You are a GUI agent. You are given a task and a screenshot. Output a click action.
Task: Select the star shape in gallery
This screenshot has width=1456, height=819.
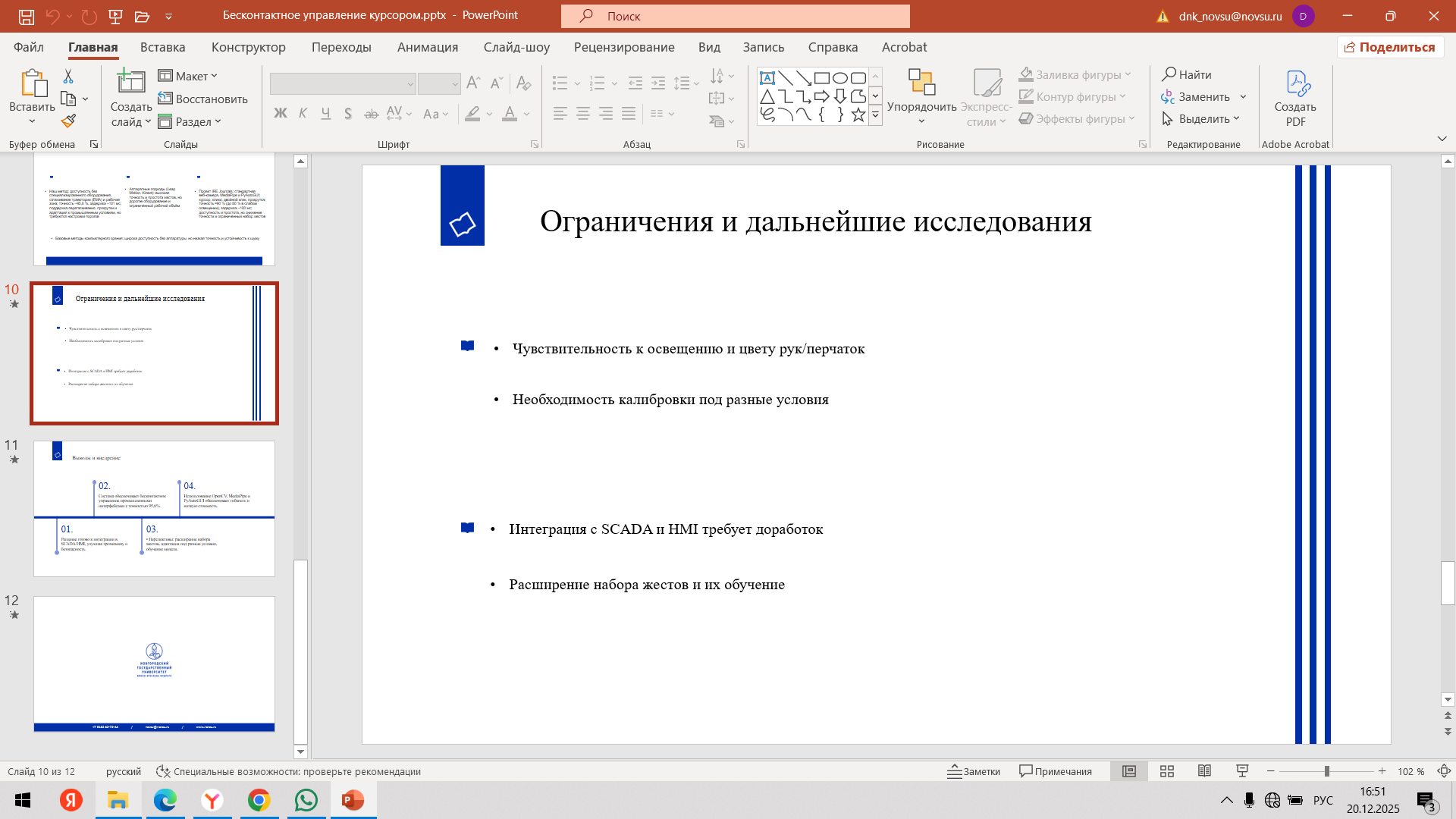pos(858,115)
